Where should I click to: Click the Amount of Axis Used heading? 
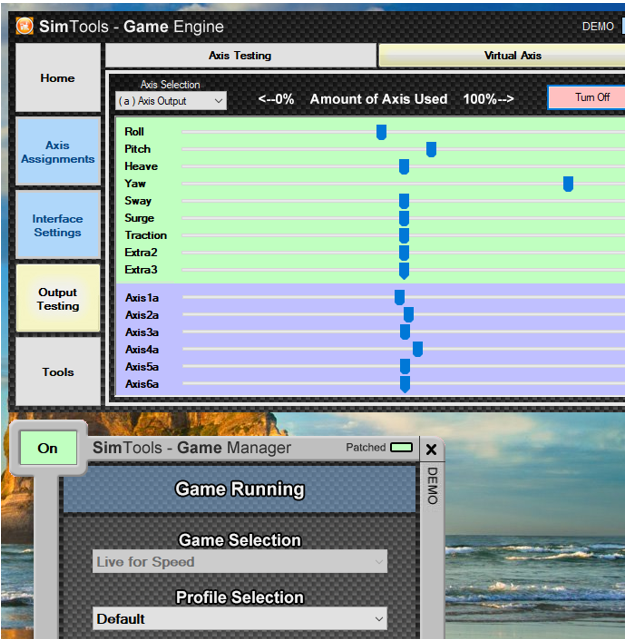point(379,99)
